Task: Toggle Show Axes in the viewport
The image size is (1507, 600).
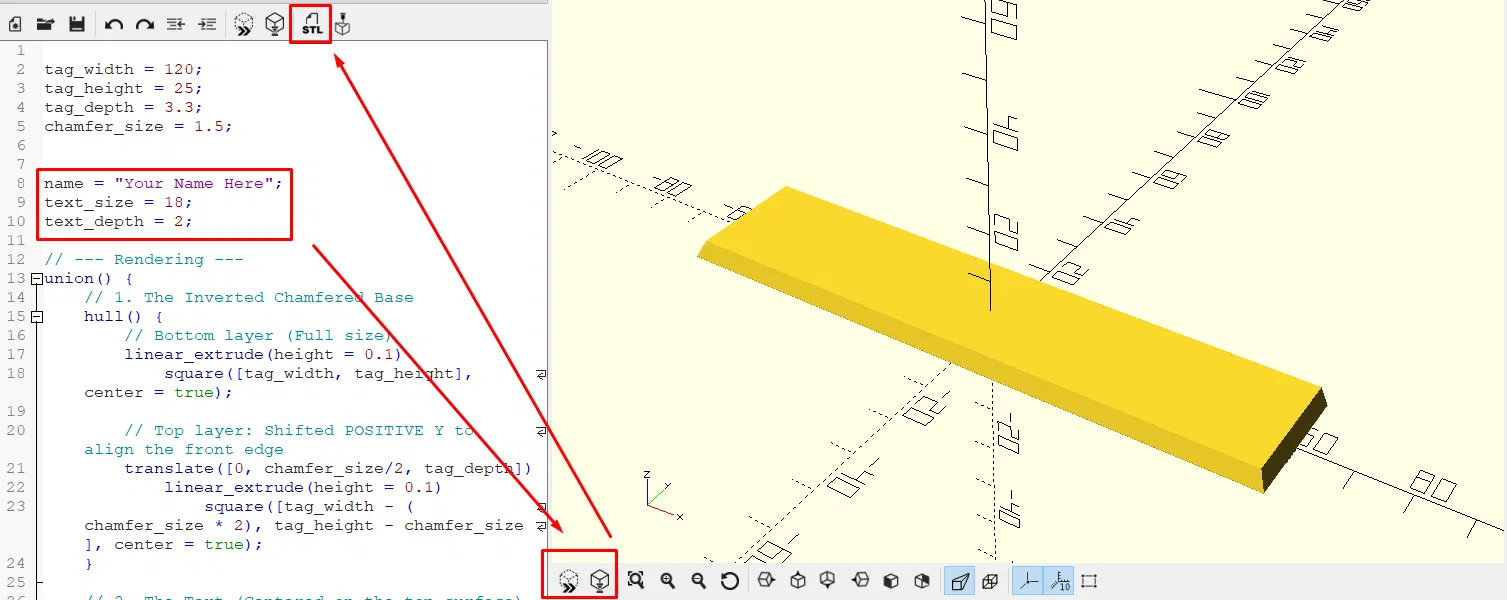Action: [x=1027, y=581]
